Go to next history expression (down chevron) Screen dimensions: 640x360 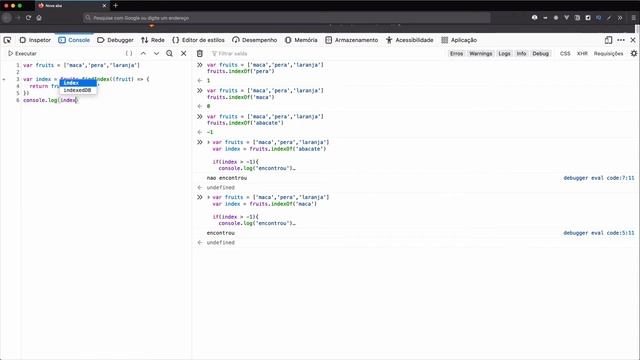click(156, 53)
